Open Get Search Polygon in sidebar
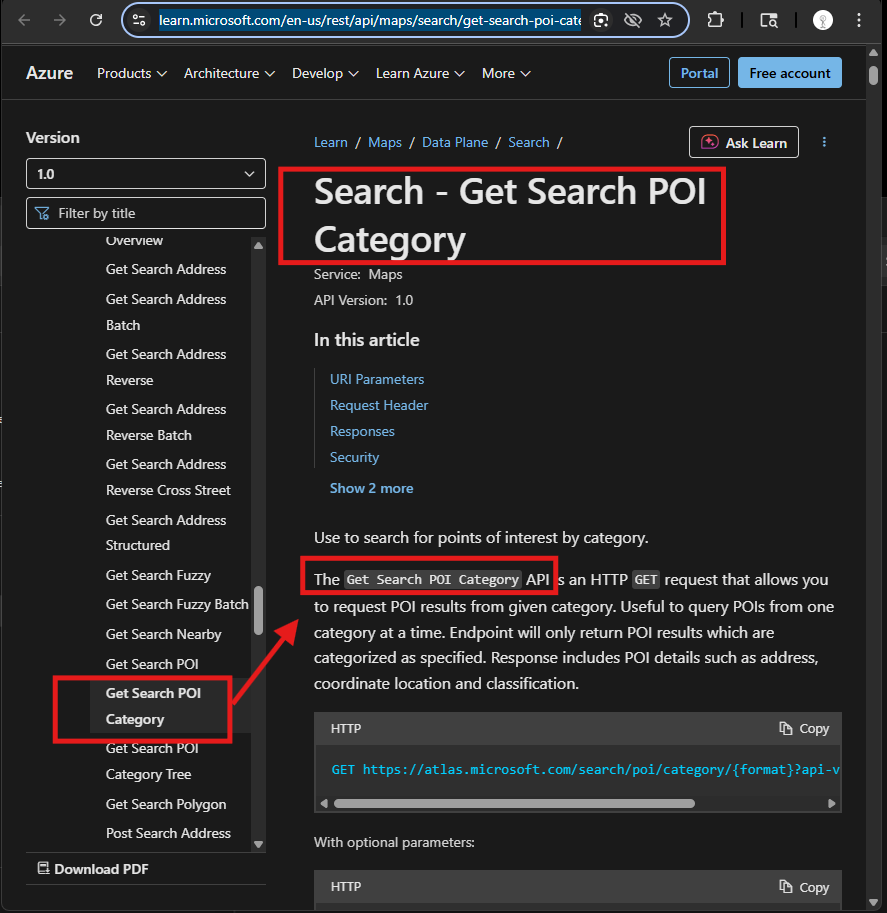The height and width of the screenshot is (913, 887). (x=166, y=804)
